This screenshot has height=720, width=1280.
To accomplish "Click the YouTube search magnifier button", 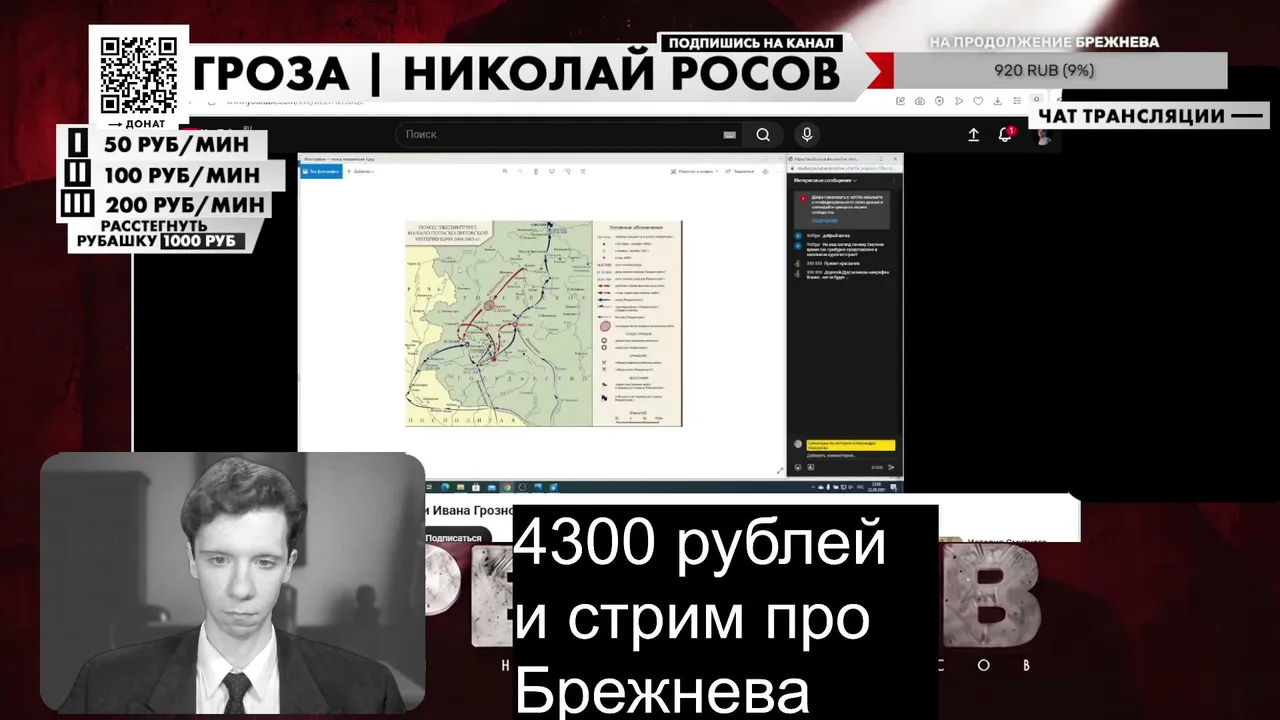I will click(x=763, y=135).
